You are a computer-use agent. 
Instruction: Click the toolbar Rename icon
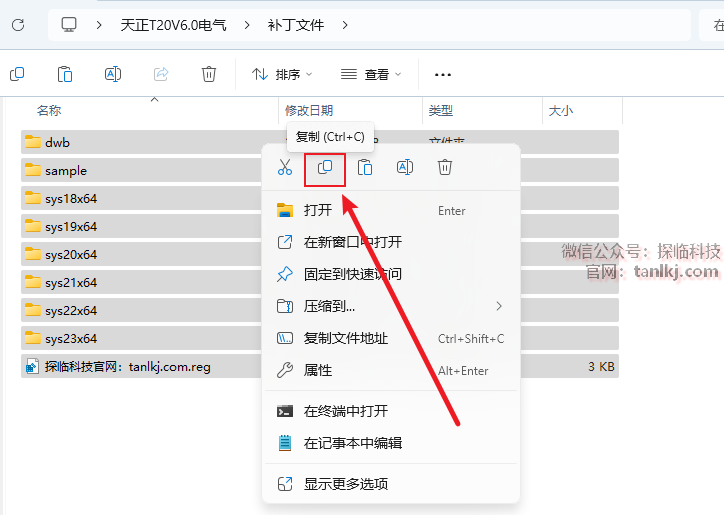[x=113, y=74]
